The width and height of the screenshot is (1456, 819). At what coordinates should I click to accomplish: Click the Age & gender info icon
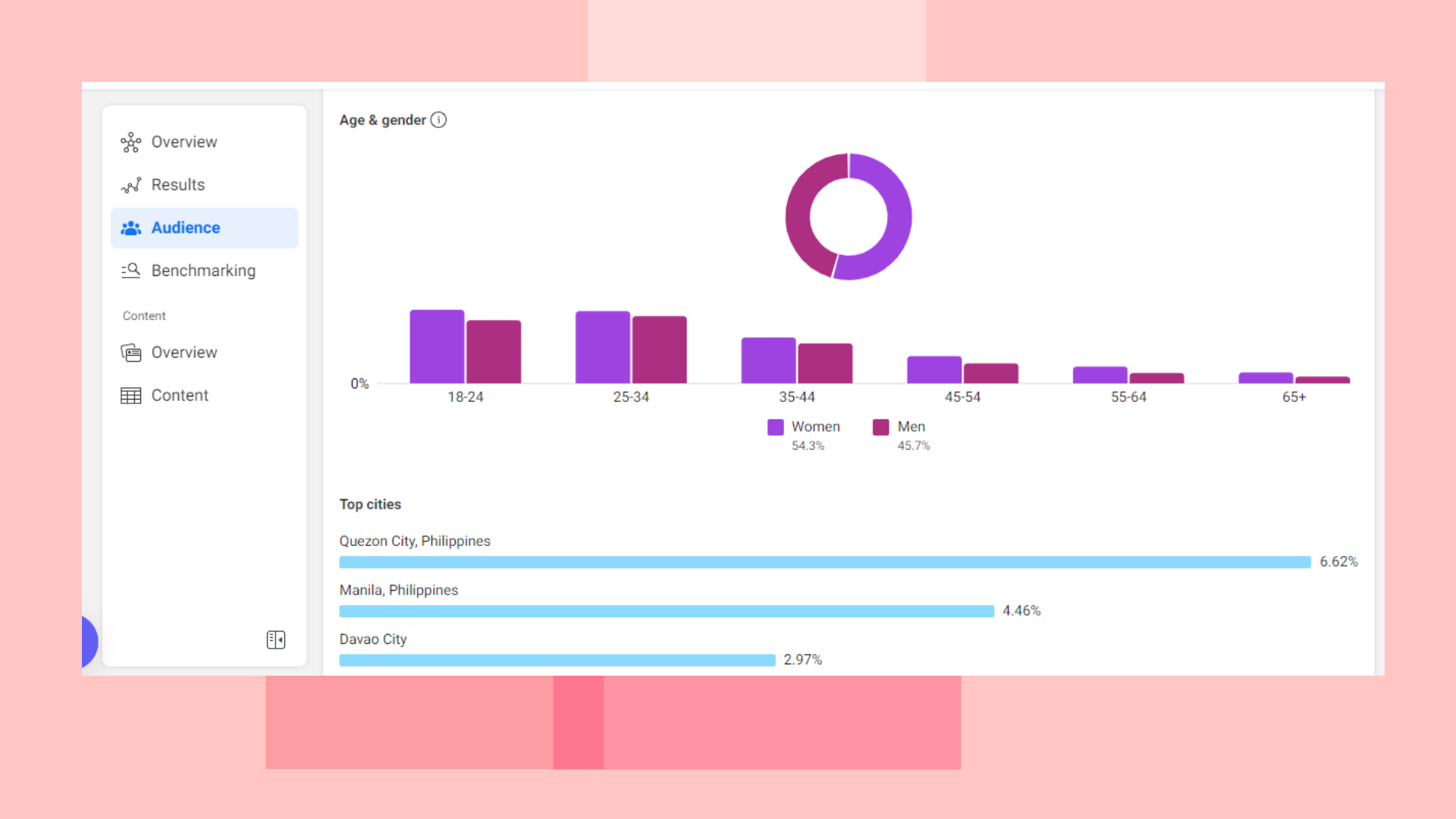[x=438, y=120]
